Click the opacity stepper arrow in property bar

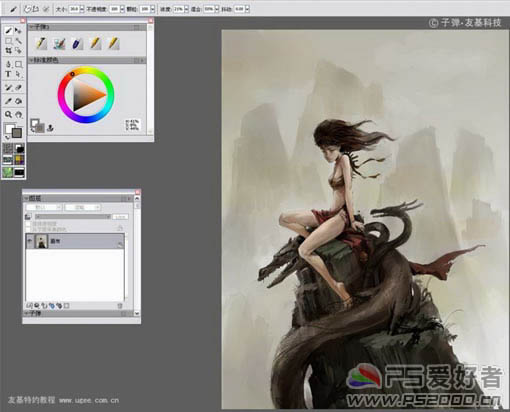[122, 9]
